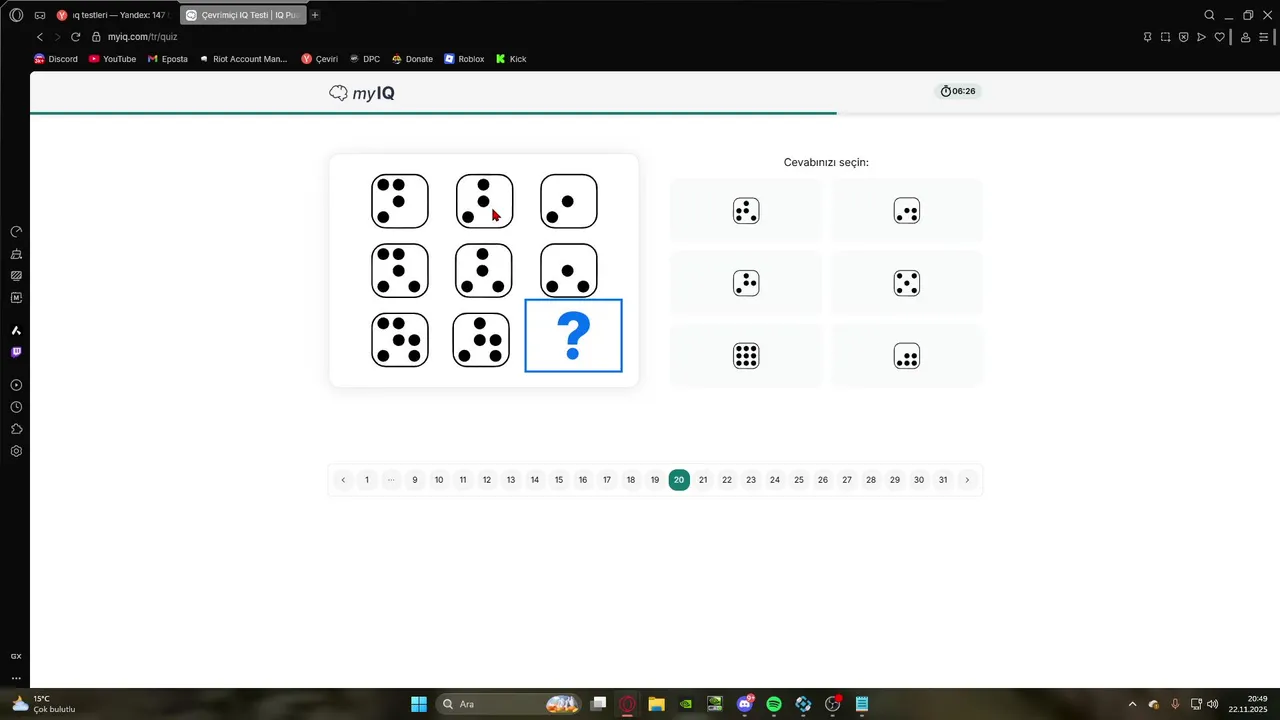The height and width of the screenshot is (720, 1280).
Task: Jump to question 13
Action: (511, 480)
